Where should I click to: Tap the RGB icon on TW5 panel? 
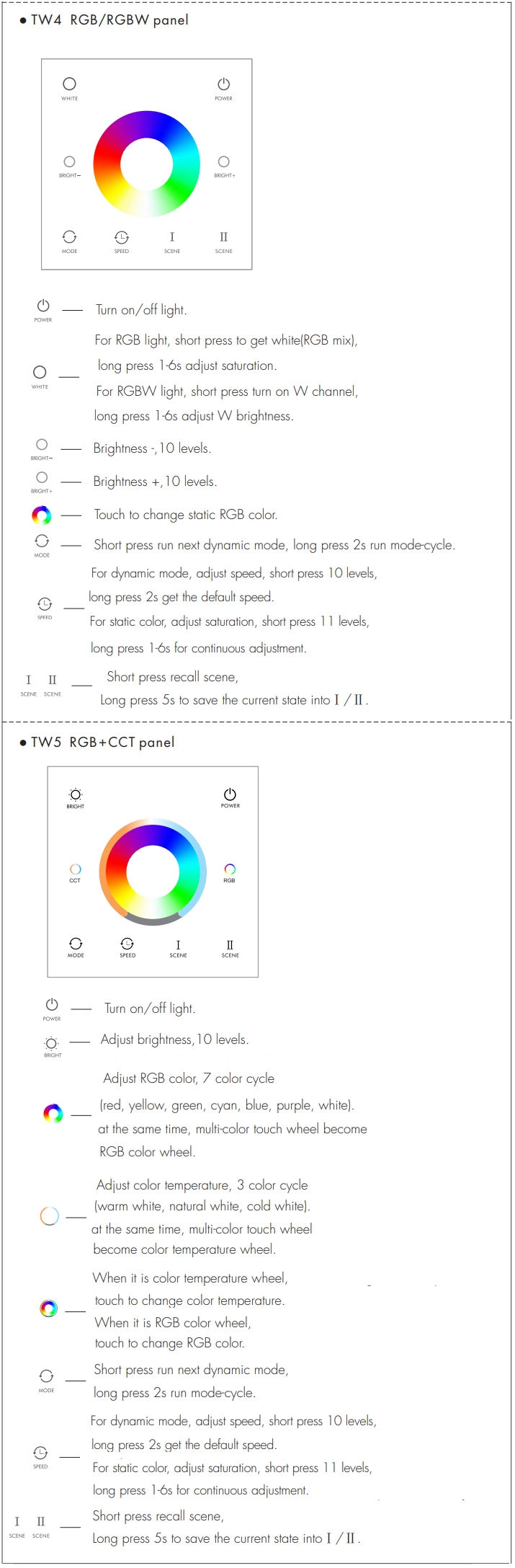pos(230,869)
